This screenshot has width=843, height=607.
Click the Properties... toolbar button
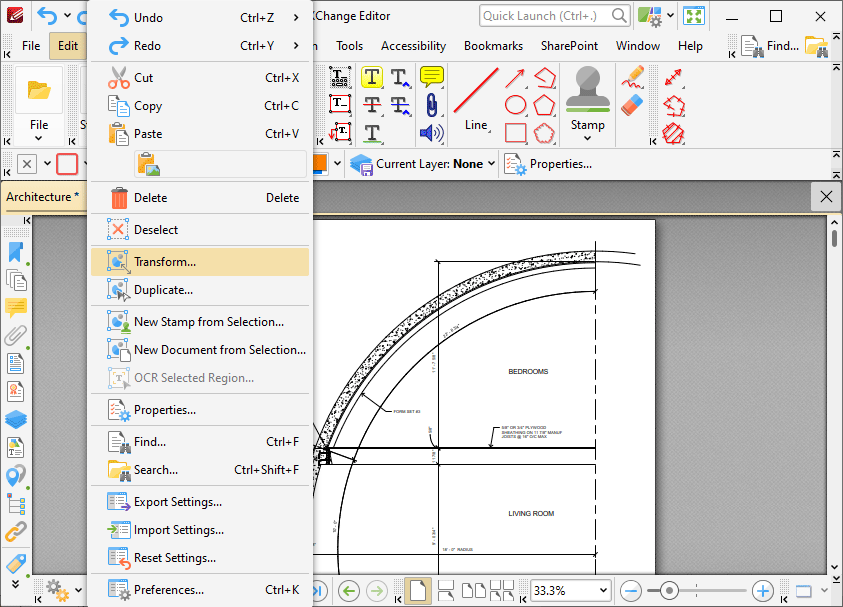pos(548,164)
